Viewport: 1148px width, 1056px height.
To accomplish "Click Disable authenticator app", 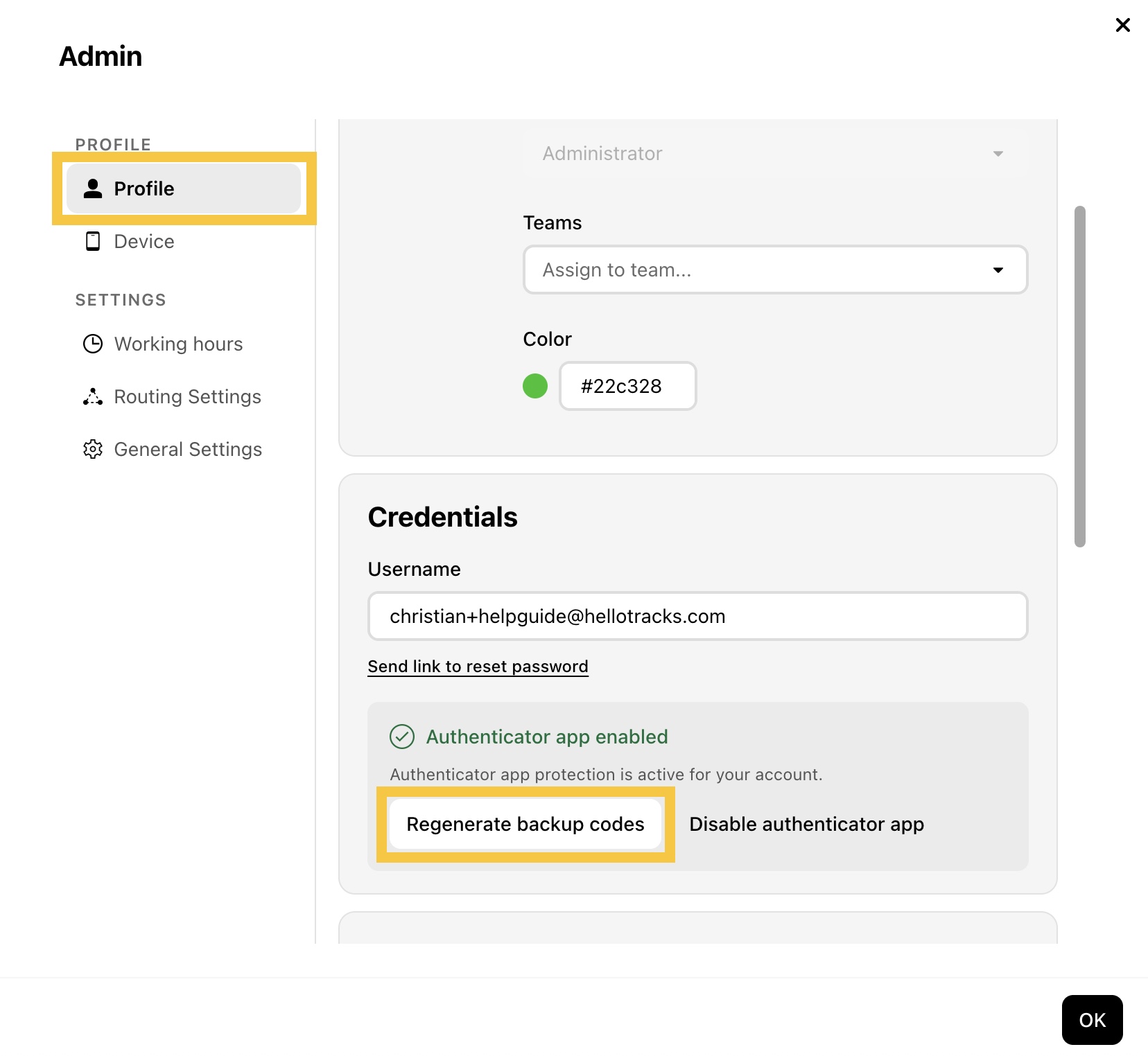I will (806, 824).
